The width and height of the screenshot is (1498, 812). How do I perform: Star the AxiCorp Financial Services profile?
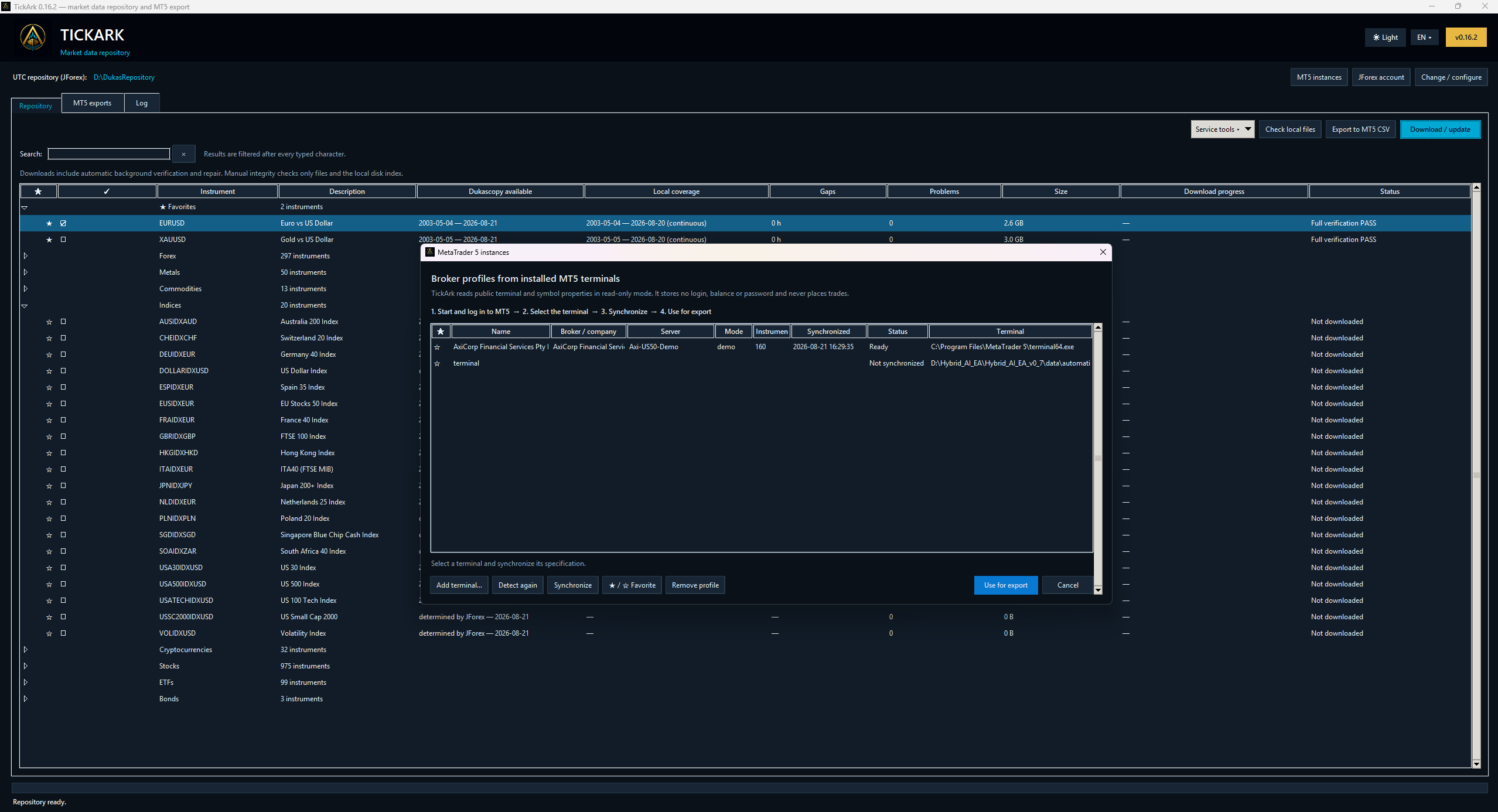(437, 347)
